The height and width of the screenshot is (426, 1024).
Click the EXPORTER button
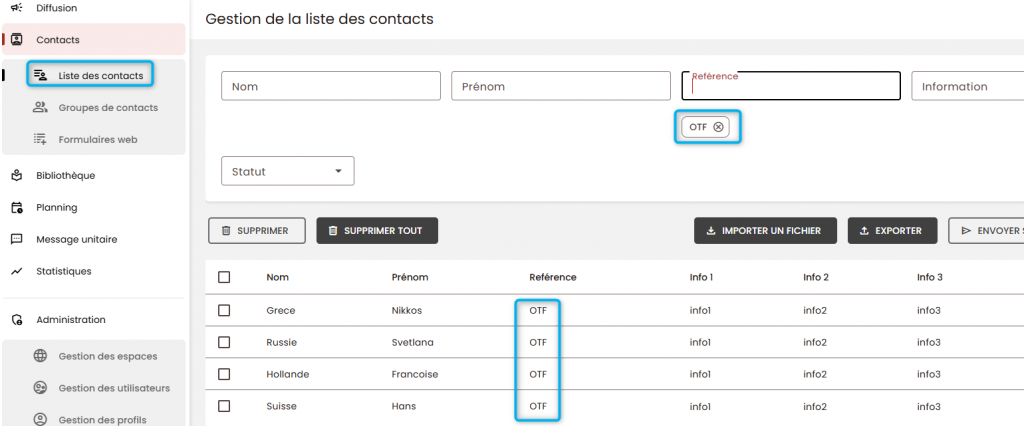point(892,231)
